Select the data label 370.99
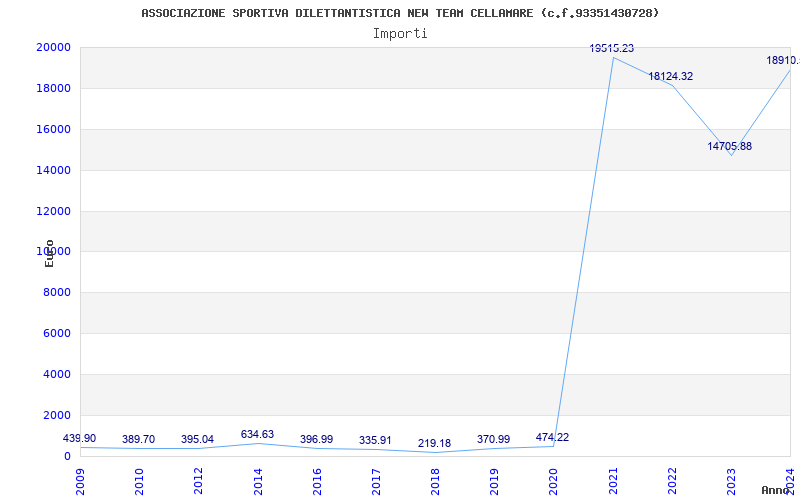Viewport: 800px width, 500px height. (x=493, y=439)
